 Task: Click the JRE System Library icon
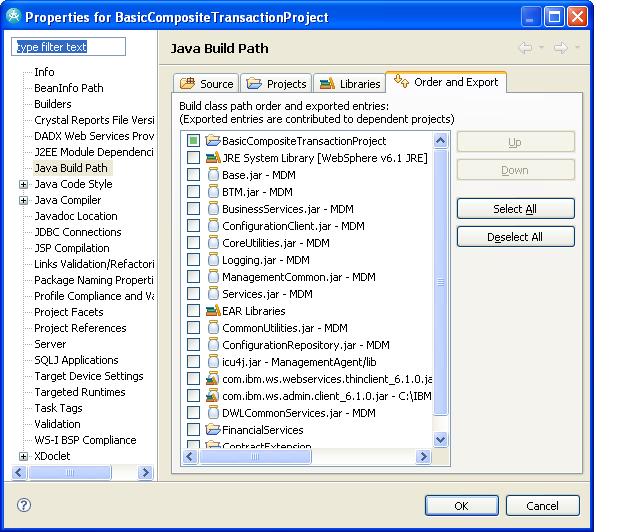[213, 158]
